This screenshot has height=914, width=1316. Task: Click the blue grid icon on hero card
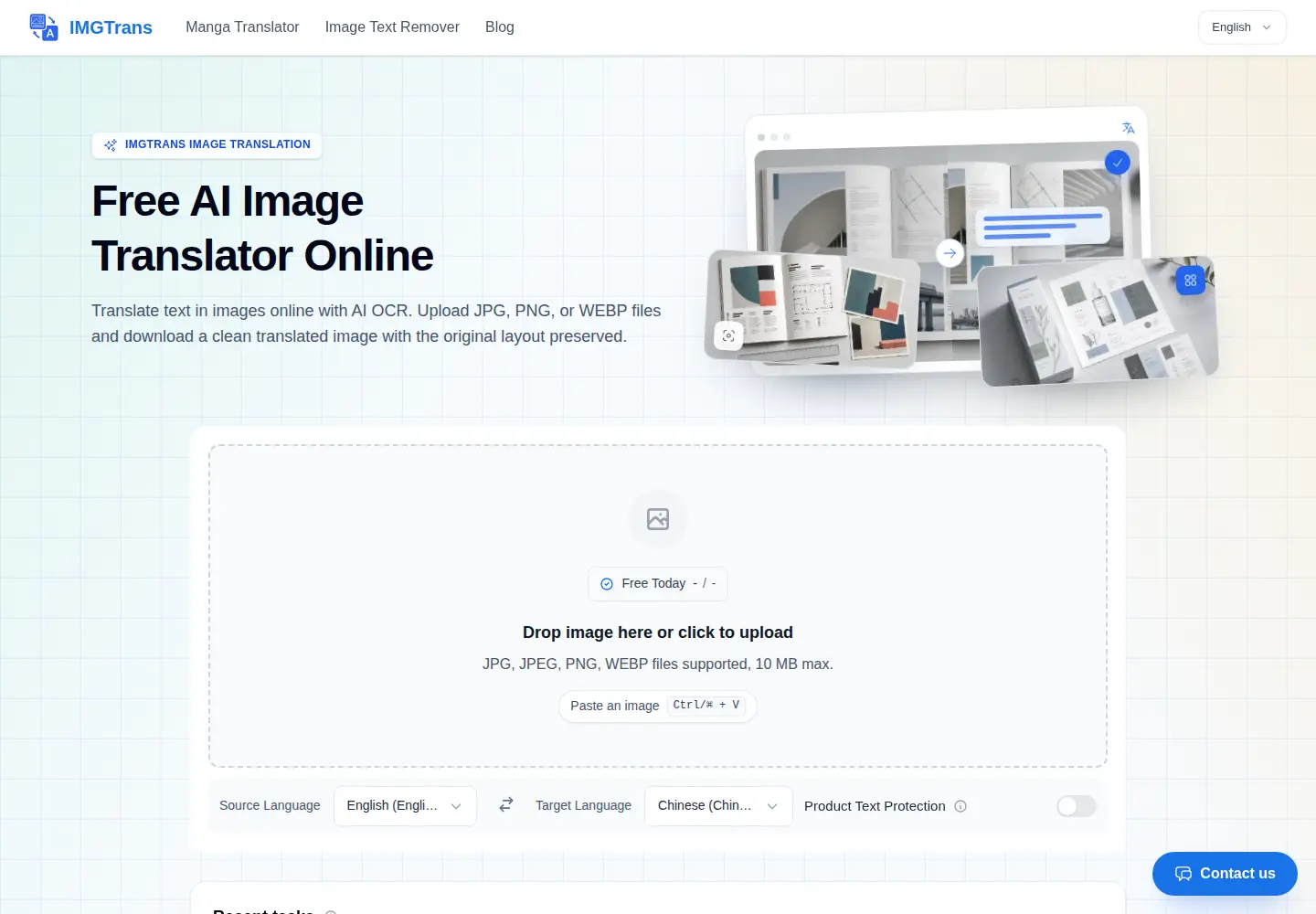click(x=1190, y=281)
